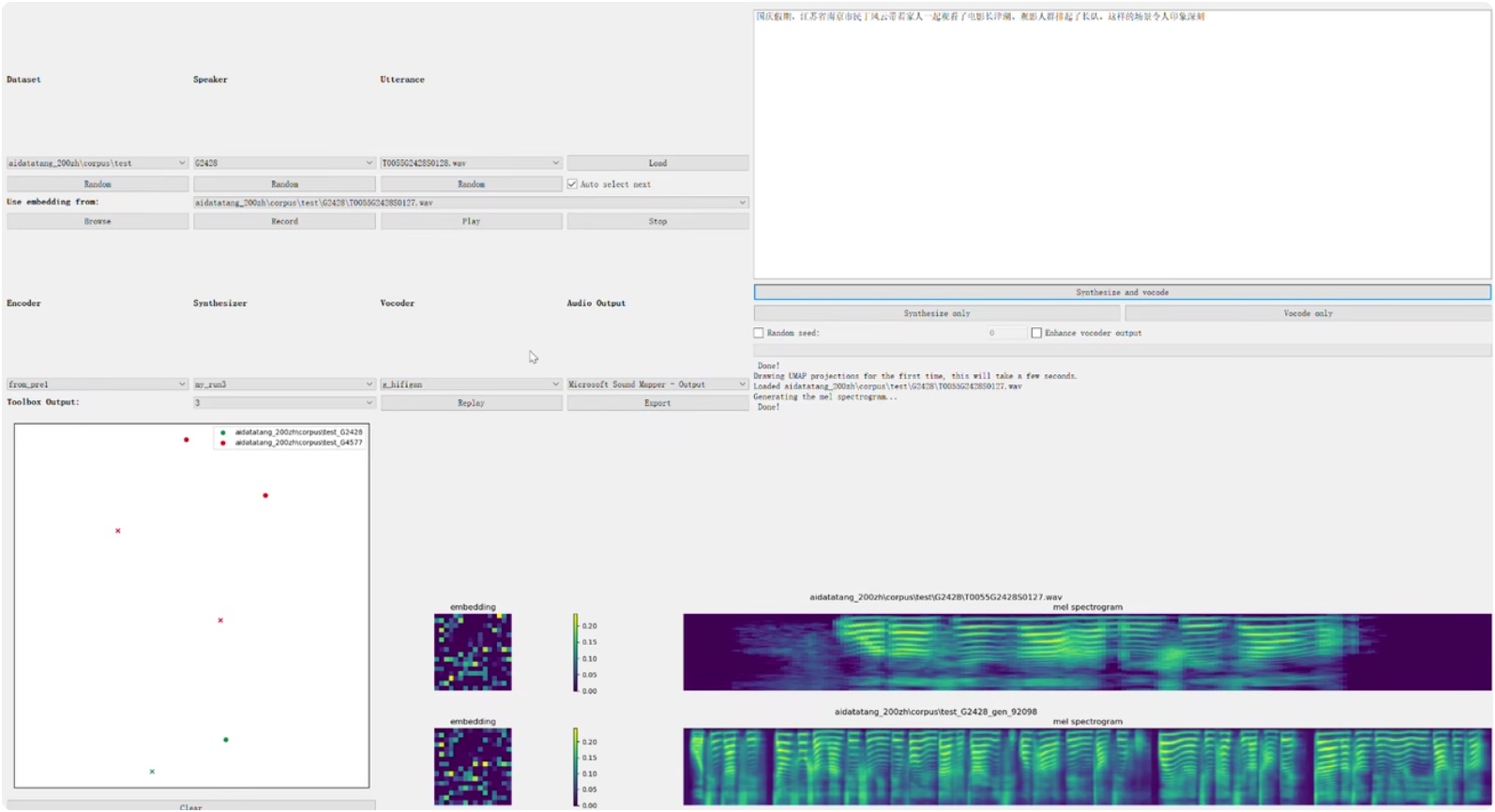Expand the Encoder model dropdown
This screenshot has height=812, width=1495.
tap(98, 384)
